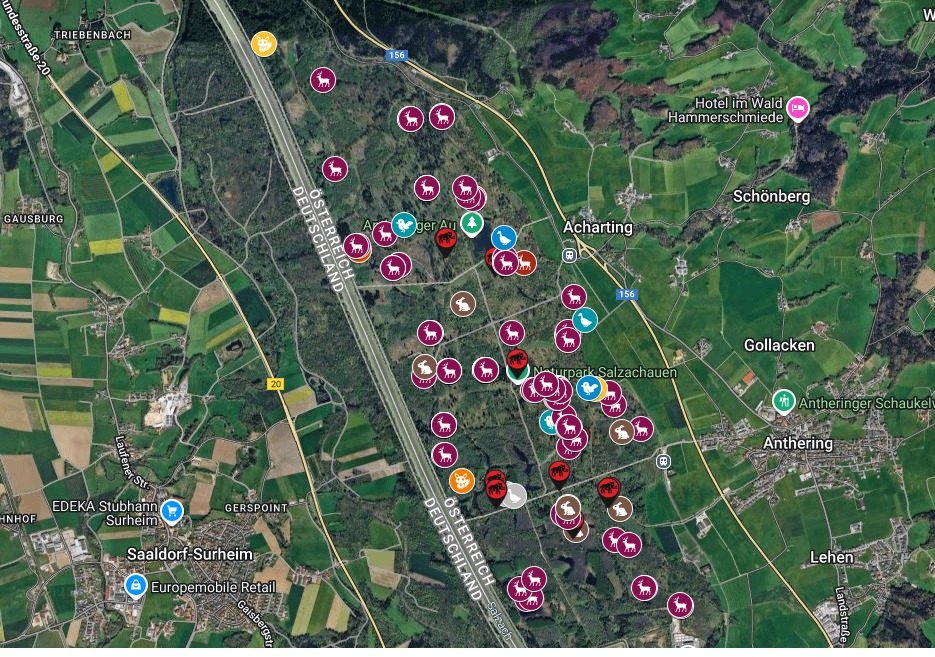Screen dimensions: 935x657
Task: Click the teal goose marker near road 156
Action: 585,320
